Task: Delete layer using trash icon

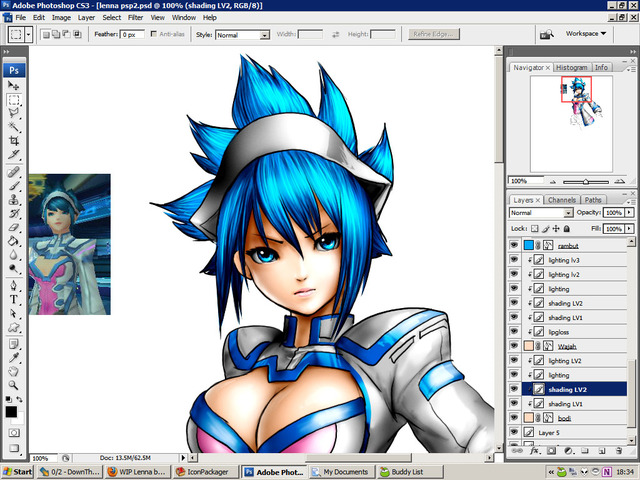Action: tap(619, 451)
